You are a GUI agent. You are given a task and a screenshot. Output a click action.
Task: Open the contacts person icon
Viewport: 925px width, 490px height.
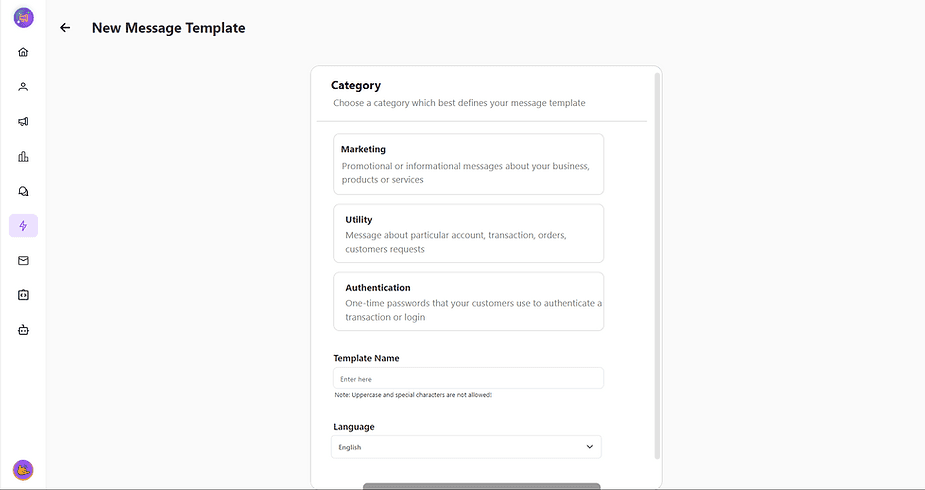(x=23, y=87)
